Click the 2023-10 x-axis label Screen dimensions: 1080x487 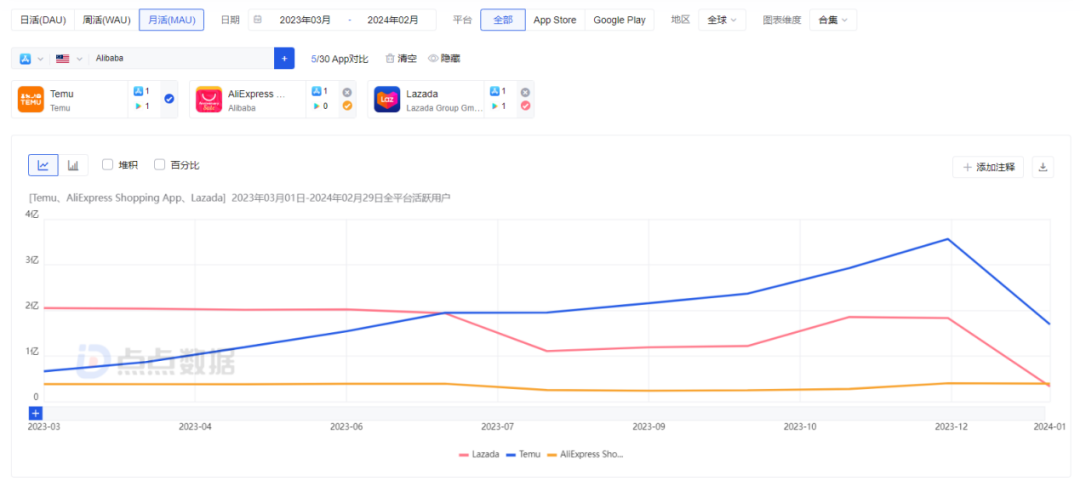click(800, 427)
